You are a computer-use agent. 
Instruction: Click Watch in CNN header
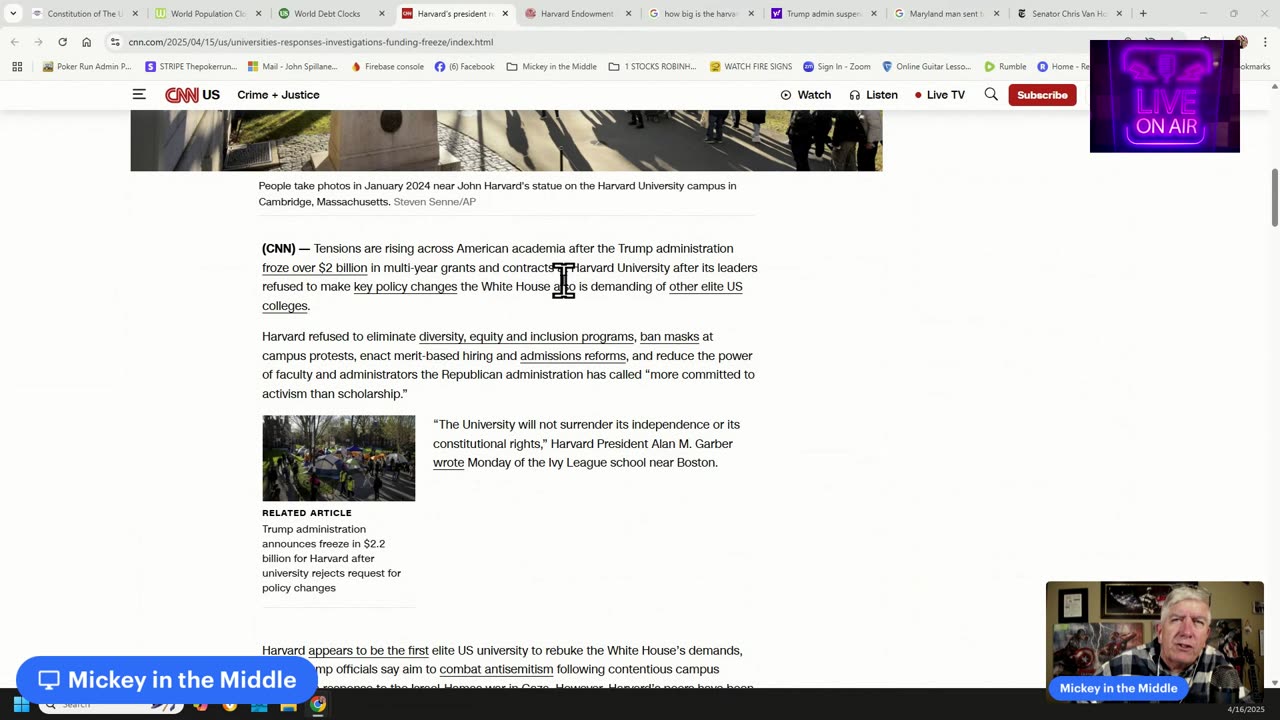pyautogui.click(x=805, y=95)
